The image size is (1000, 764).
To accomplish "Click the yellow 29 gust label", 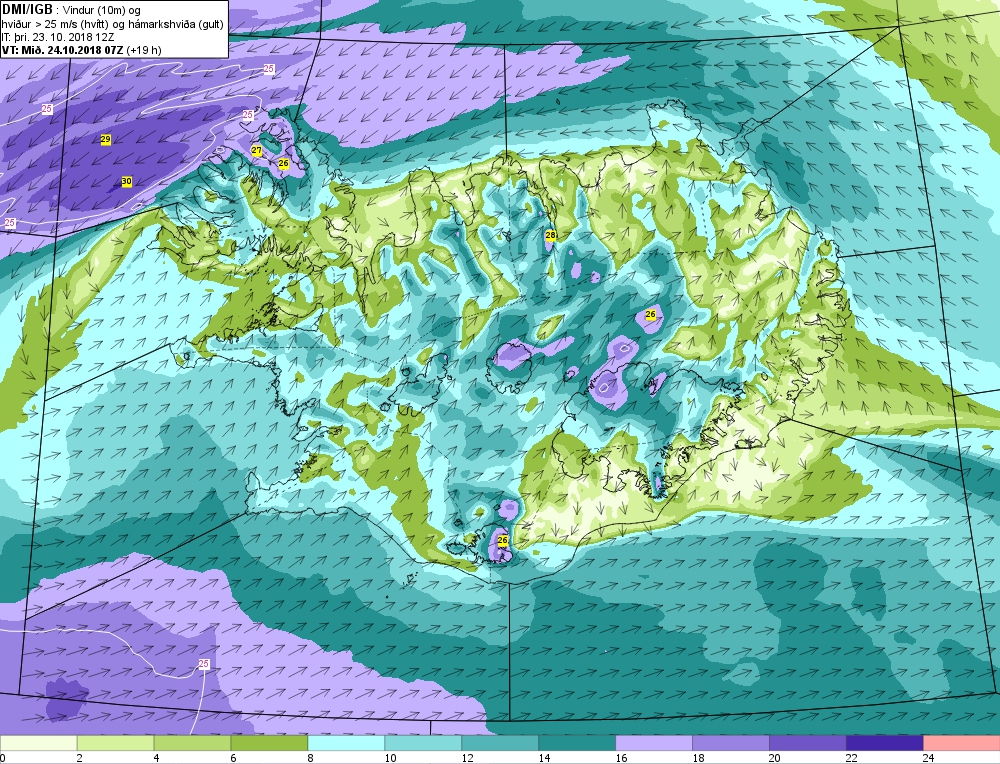I will [x=106, y=139].
